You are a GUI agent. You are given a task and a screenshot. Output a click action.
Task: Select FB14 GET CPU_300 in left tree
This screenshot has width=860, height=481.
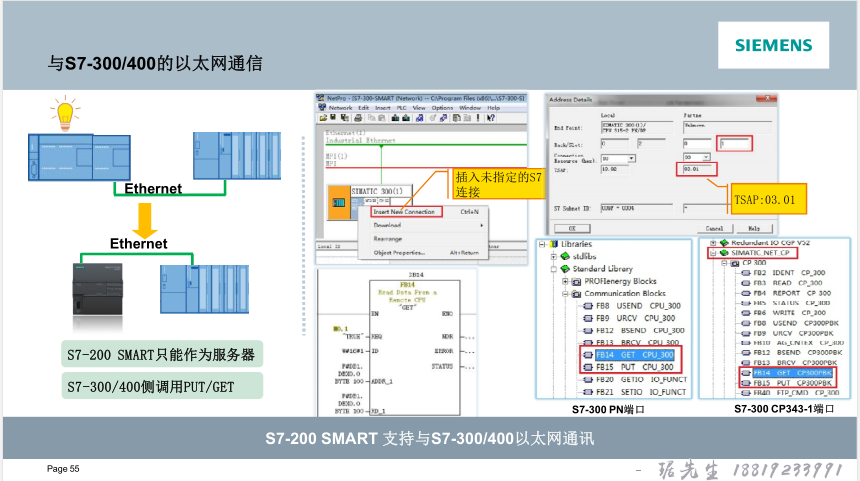(x=633, y=355)
